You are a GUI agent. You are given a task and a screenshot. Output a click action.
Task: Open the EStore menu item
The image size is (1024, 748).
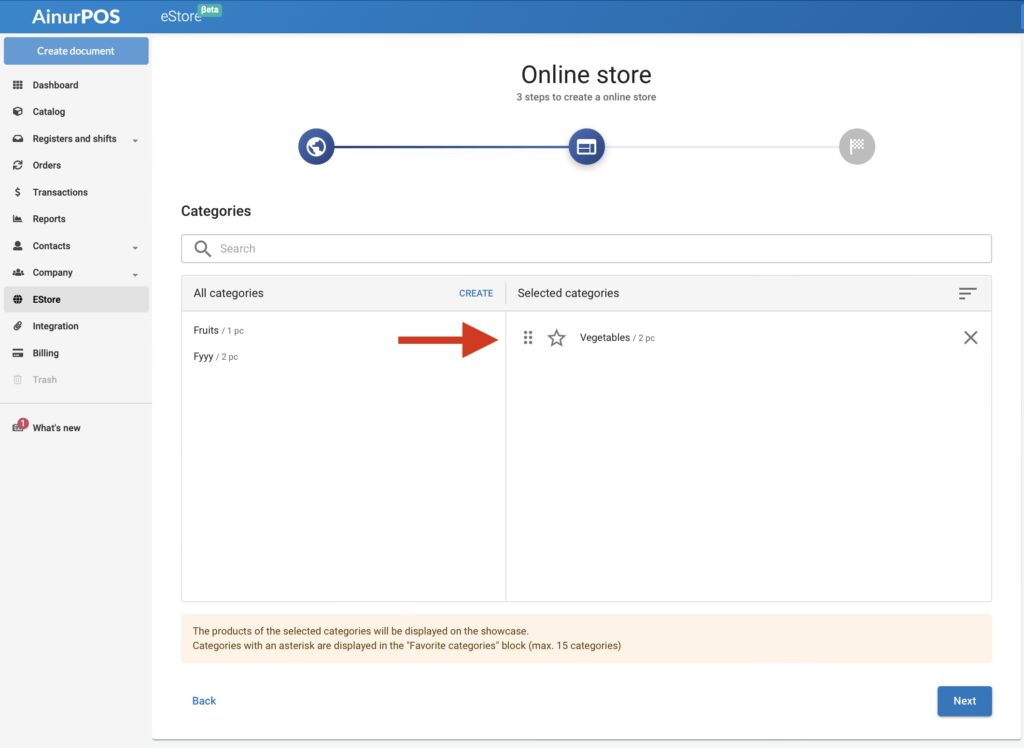pos(76,299)
